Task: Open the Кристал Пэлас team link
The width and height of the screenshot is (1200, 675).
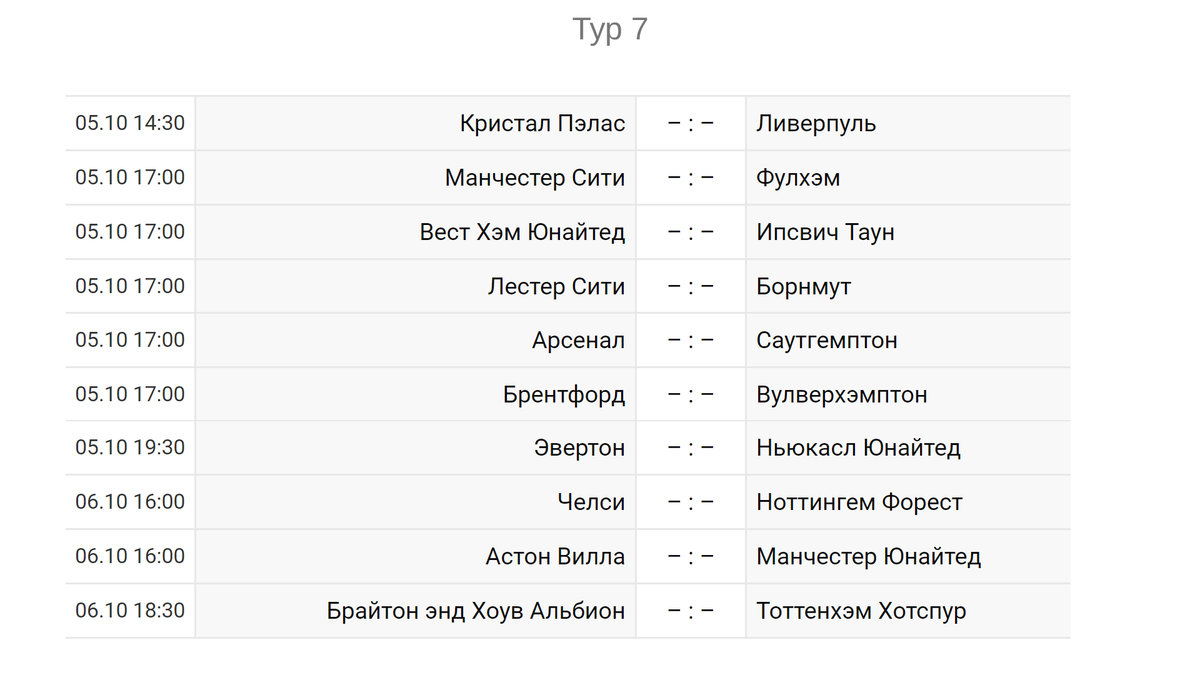Action: [542, 124]
